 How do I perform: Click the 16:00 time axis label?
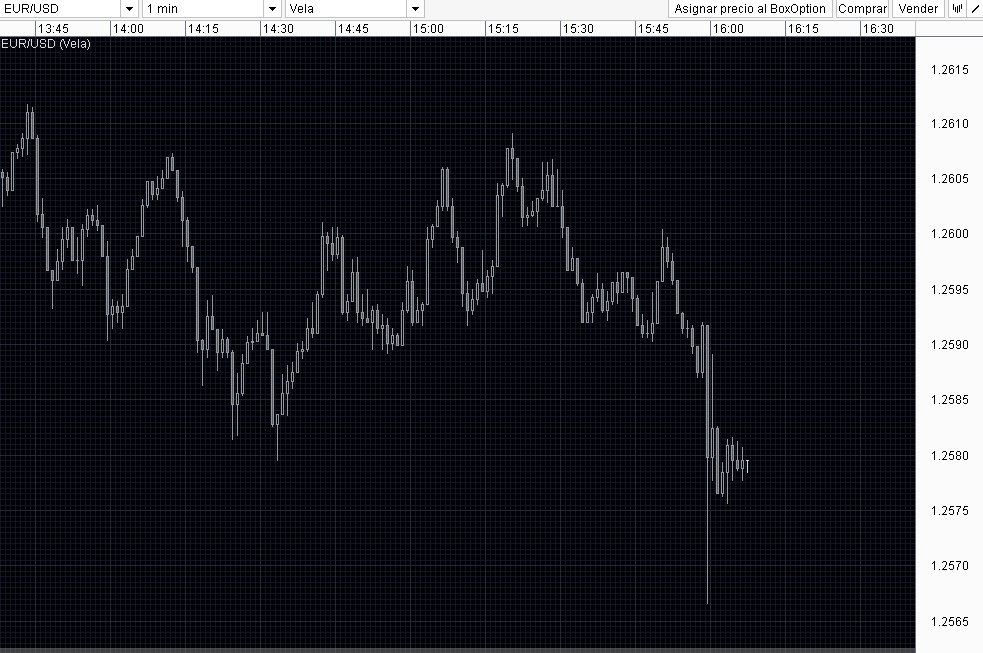pos(728,29)
